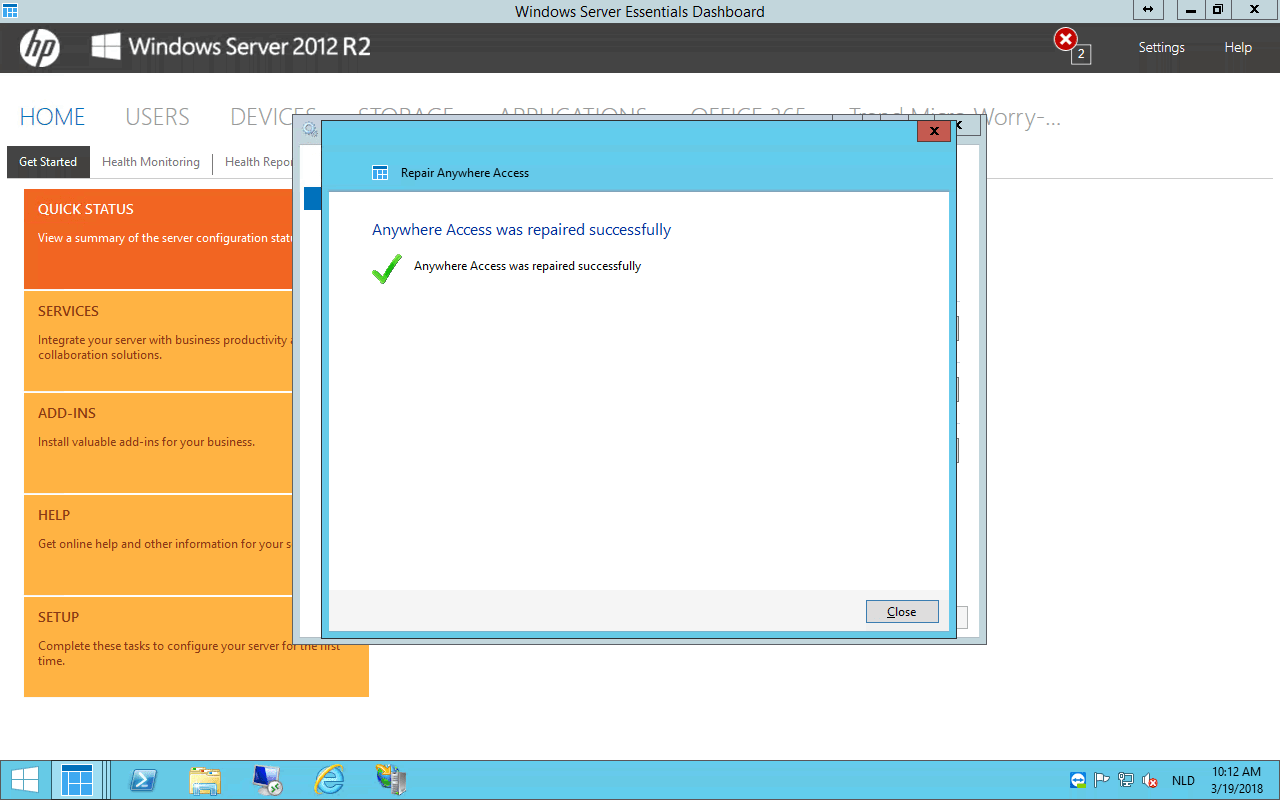
Task: Open Help in the dashboard header
Action: (x=1238, y=47)
